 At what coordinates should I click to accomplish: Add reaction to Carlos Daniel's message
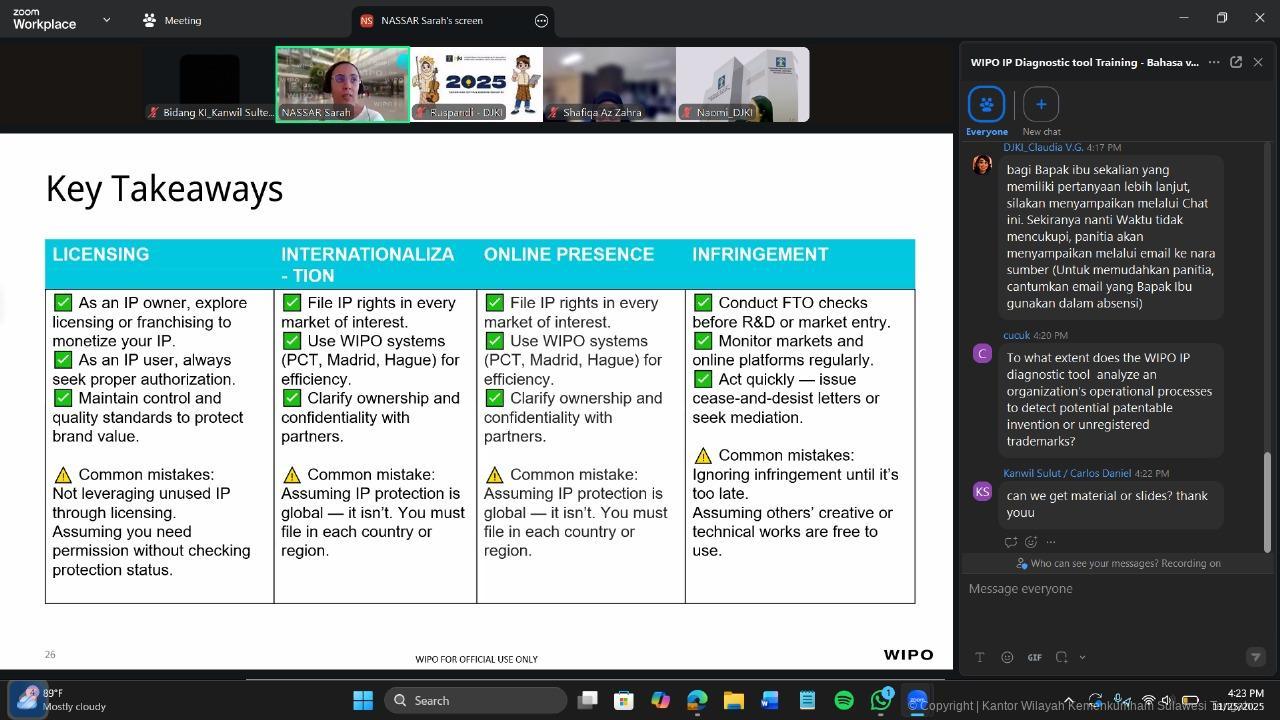click(x=1030, y=542)
